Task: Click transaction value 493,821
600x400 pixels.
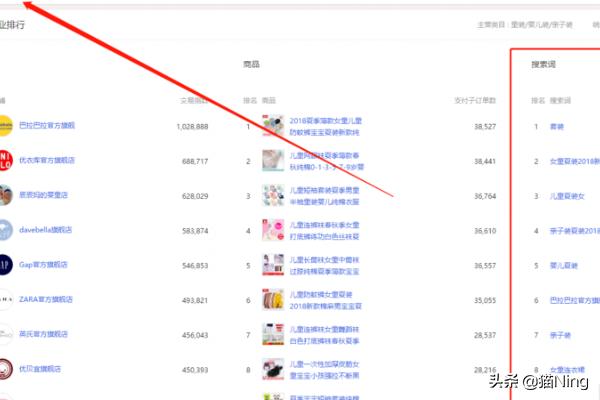Action: pyautogui.click(x=195, y=300)
